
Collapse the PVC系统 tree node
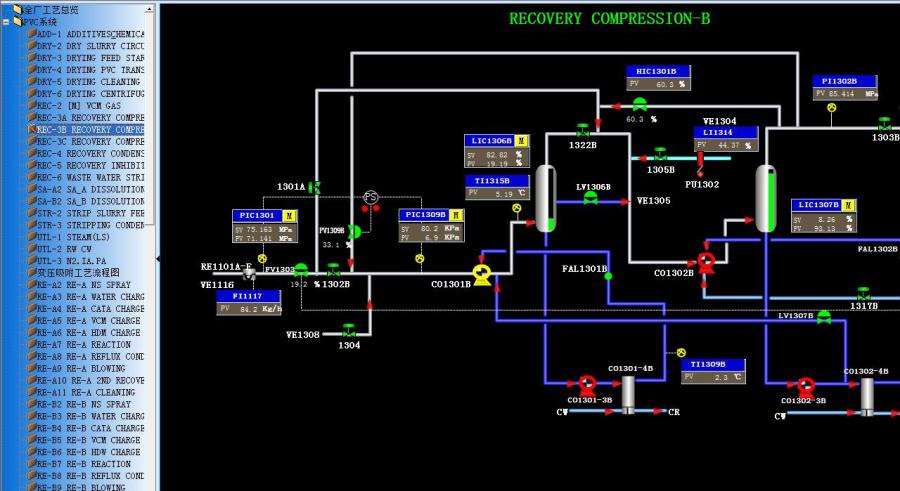(x=6, y=22)
